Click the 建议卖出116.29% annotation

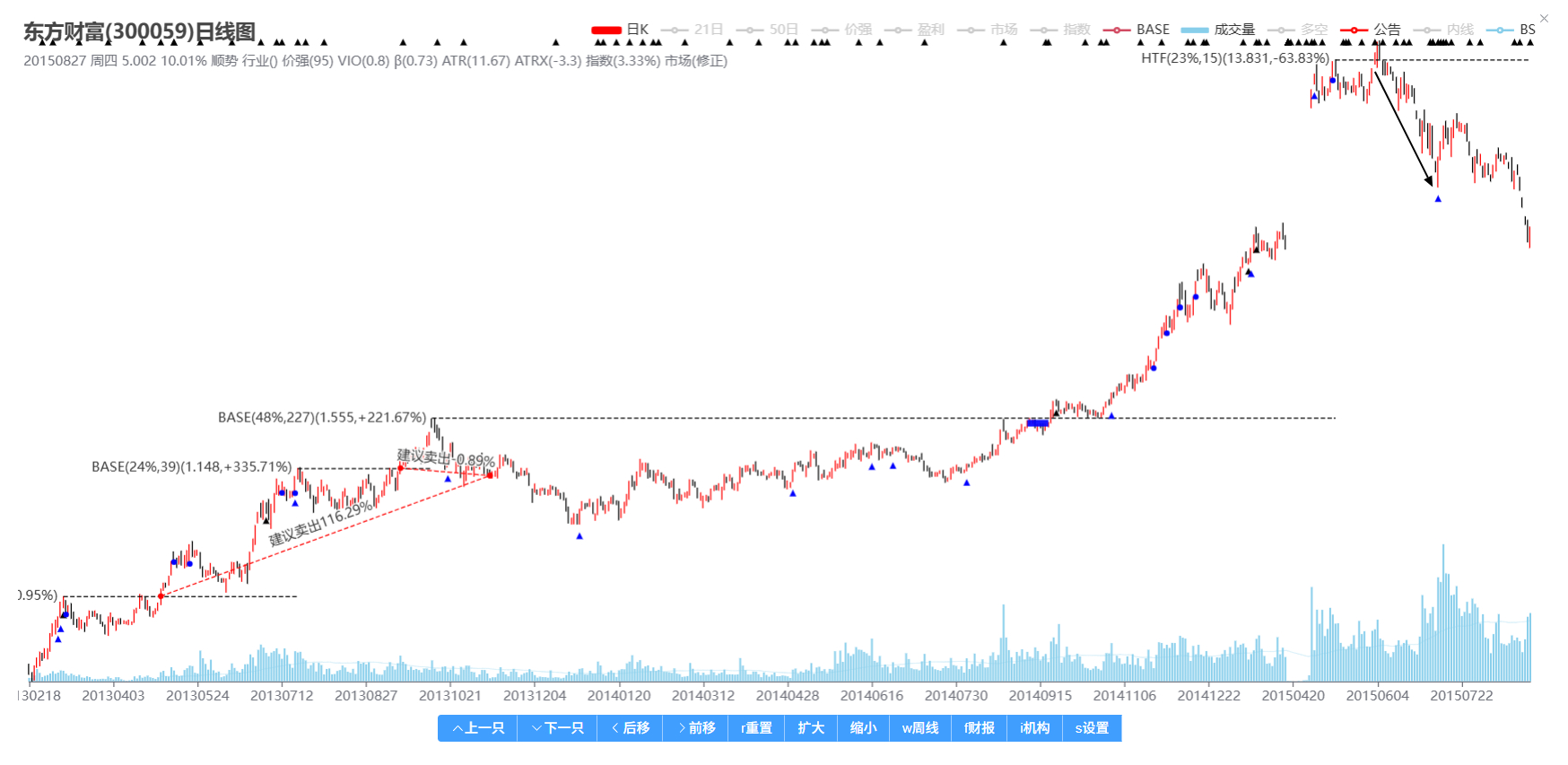click(x=321, y=523)
